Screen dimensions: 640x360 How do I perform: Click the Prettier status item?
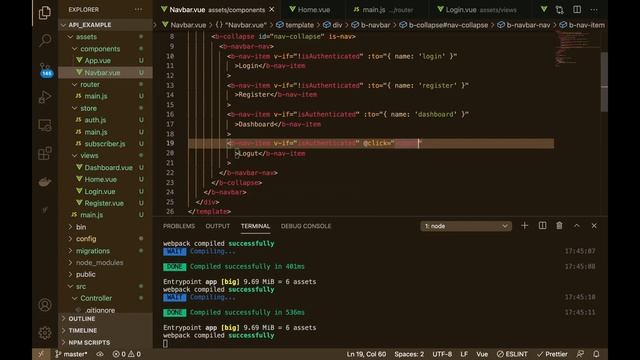552,354
